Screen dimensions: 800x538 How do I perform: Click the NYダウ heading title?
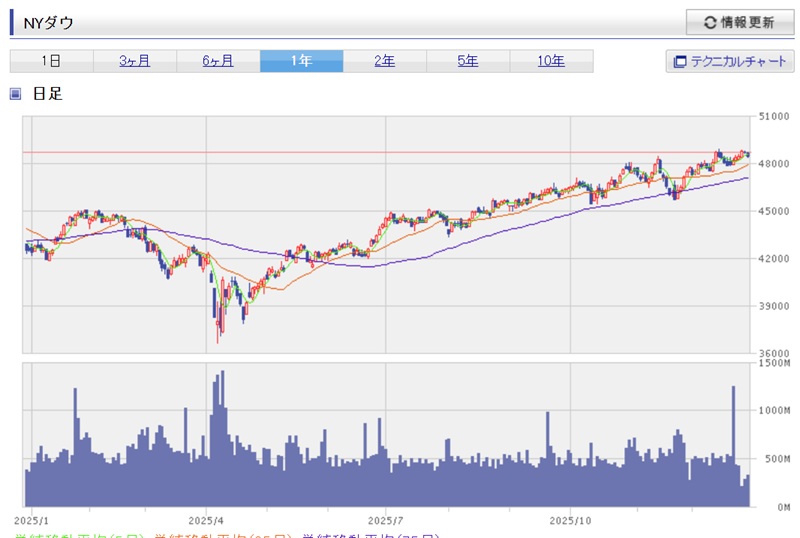pyautogui.click(x=48, y=22)
